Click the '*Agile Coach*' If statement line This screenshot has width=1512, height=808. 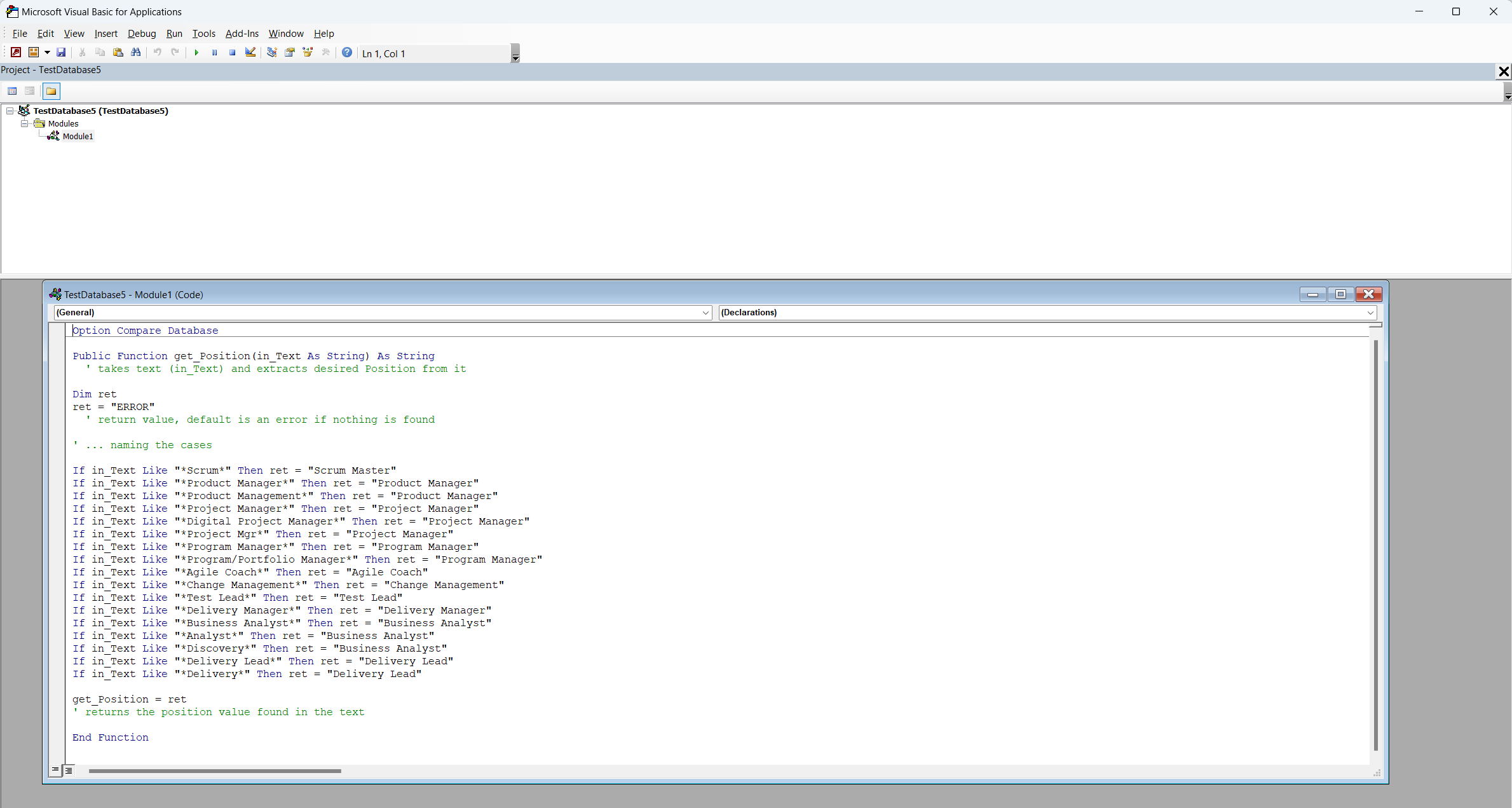250,572
